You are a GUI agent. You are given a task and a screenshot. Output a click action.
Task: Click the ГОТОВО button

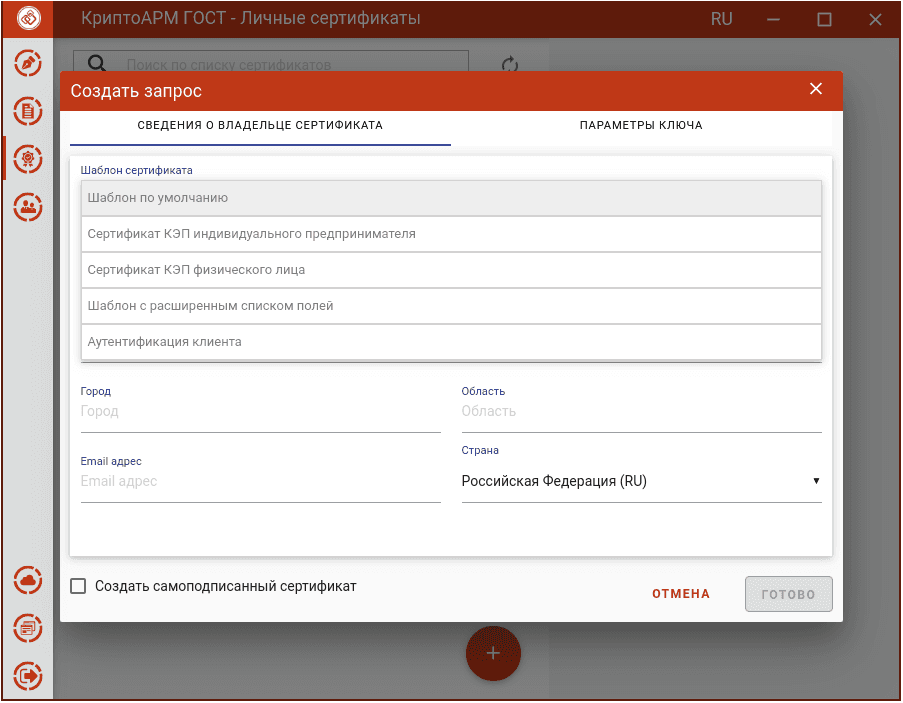pyautogui.click(x=788, y=594)
